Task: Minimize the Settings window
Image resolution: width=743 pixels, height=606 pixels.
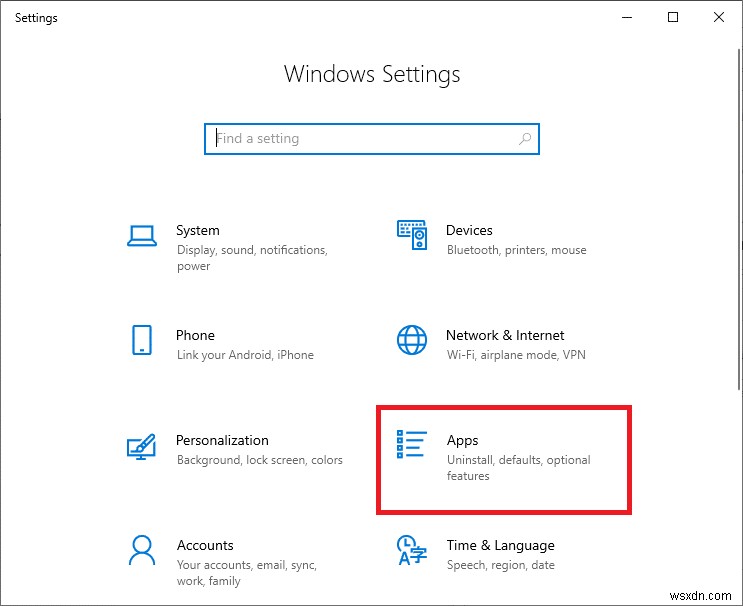Action: coord(627,18)
